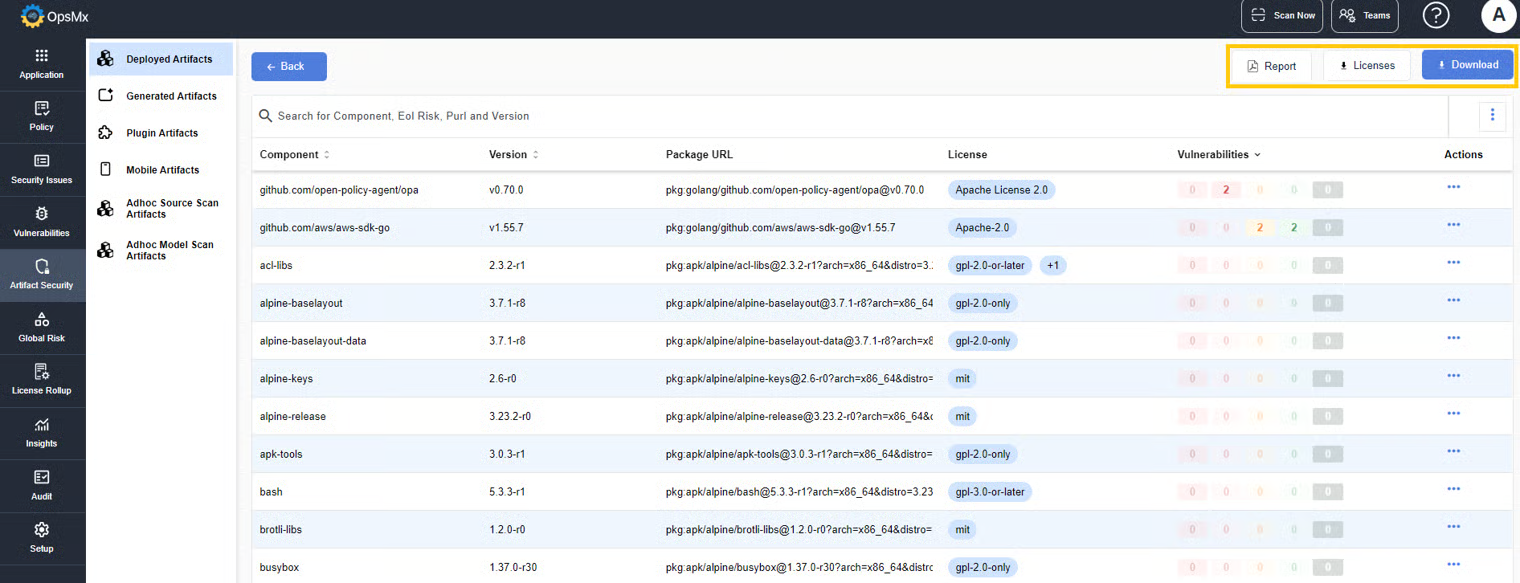This screenshot has height=583, width=1520.
Task: Sort the table by Version column
Action: 535,155
